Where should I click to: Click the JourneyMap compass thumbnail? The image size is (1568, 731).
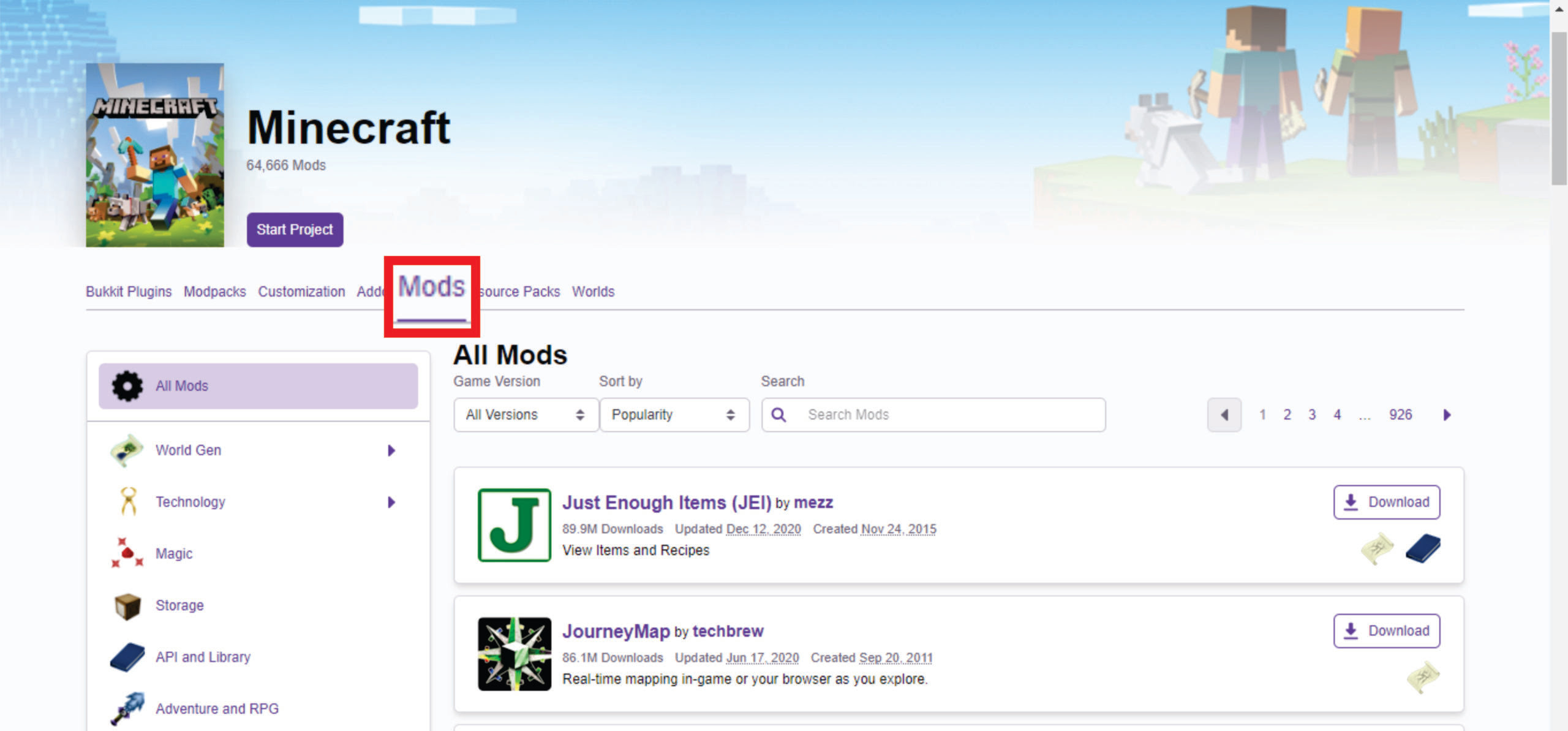tap(514, 654)
